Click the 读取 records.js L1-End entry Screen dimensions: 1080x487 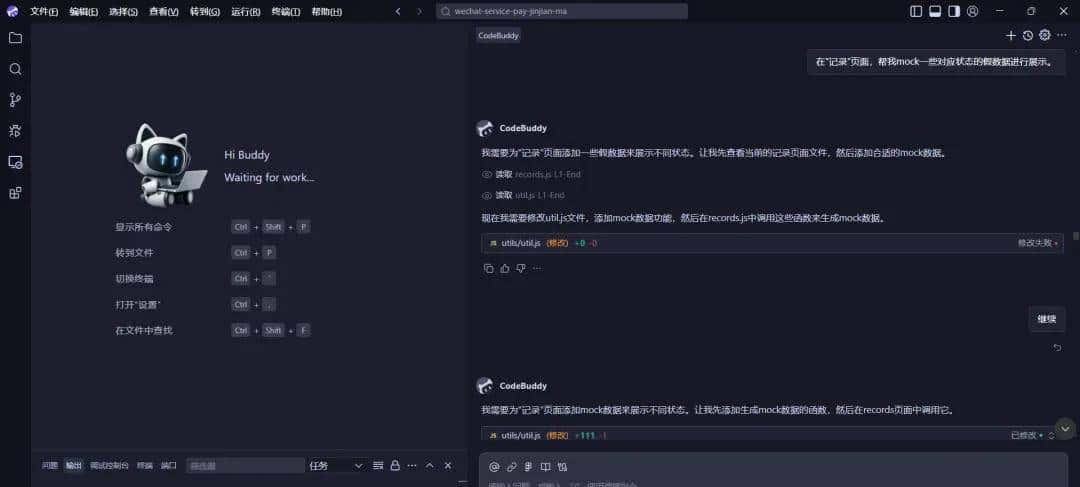pos(531,175)
